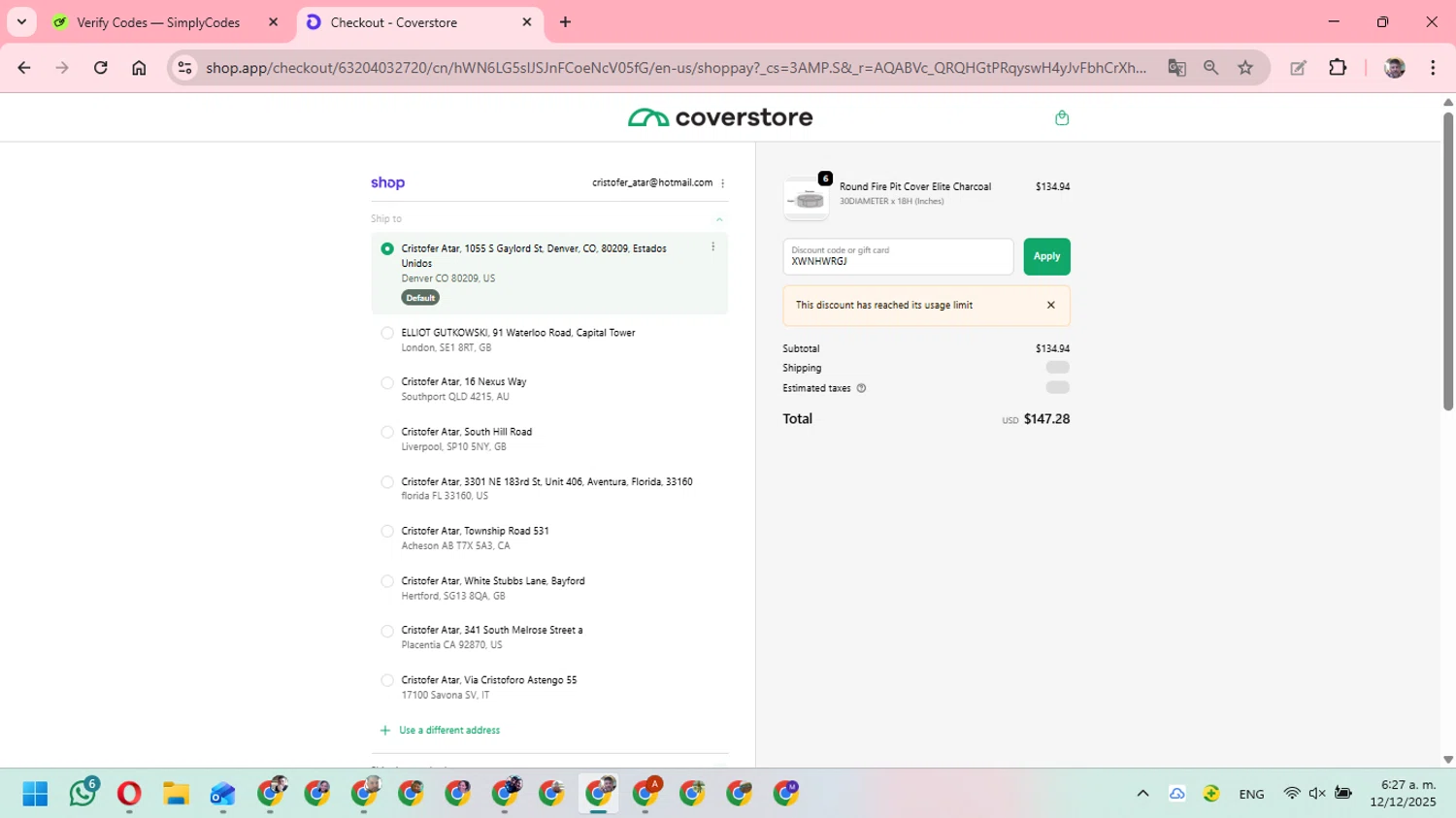Translate this page icon
Screen dimensions: 1456x818
[1176, 67]
